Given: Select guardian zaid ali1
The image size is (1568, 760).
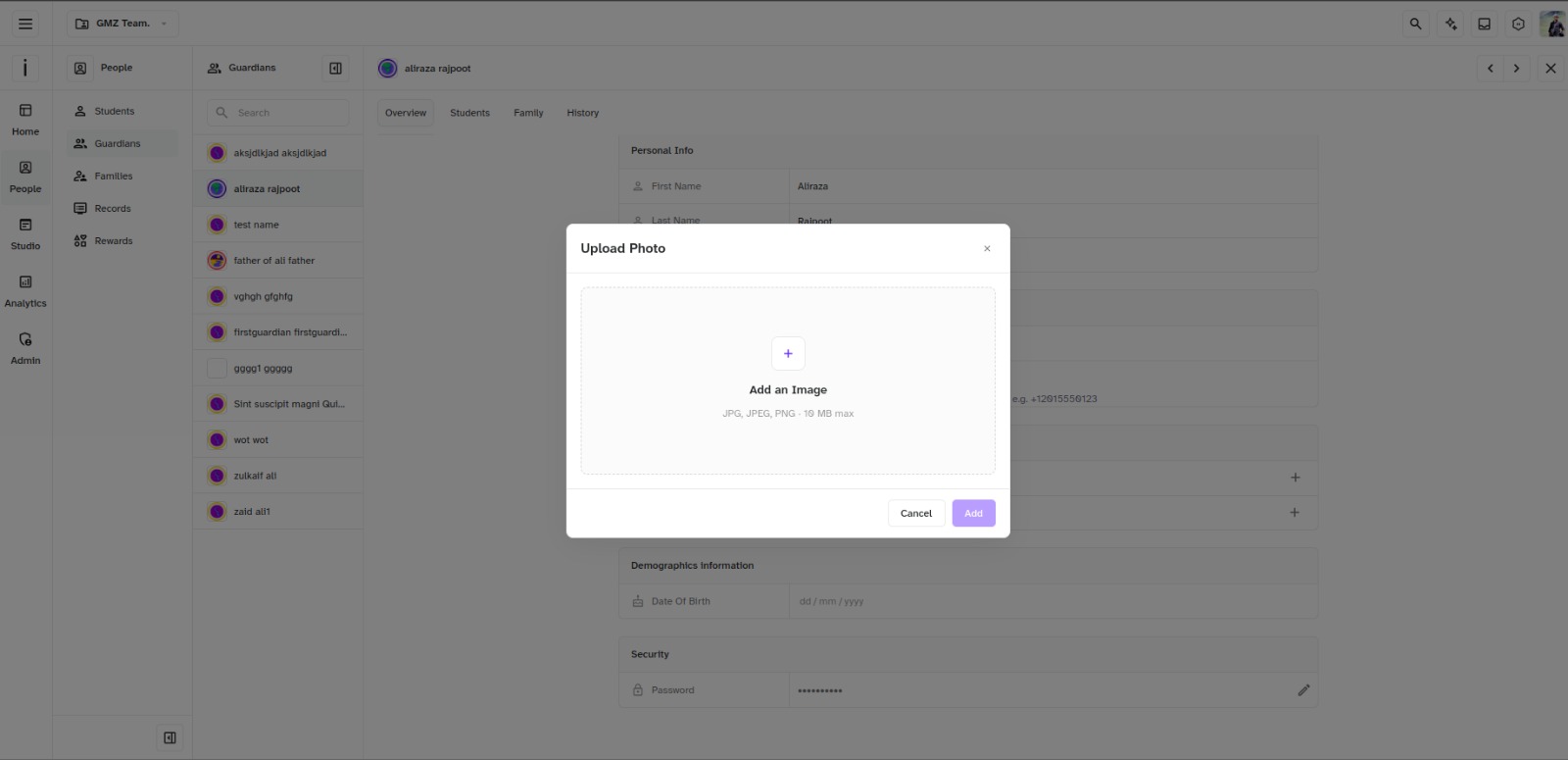Looking at the screenshot, I should 278,512.
